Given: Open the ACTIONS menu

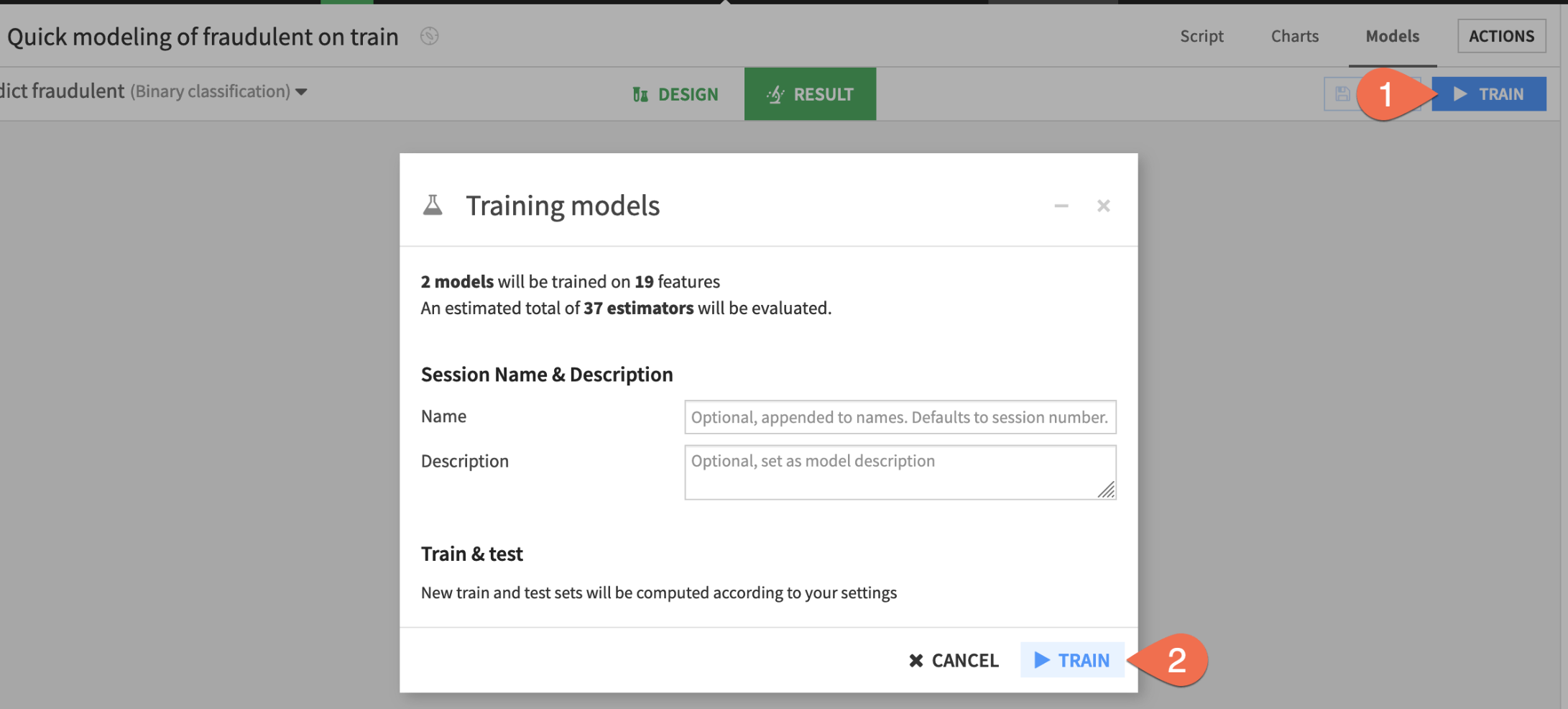Looking at the screenshot, I should [1501, 36].
